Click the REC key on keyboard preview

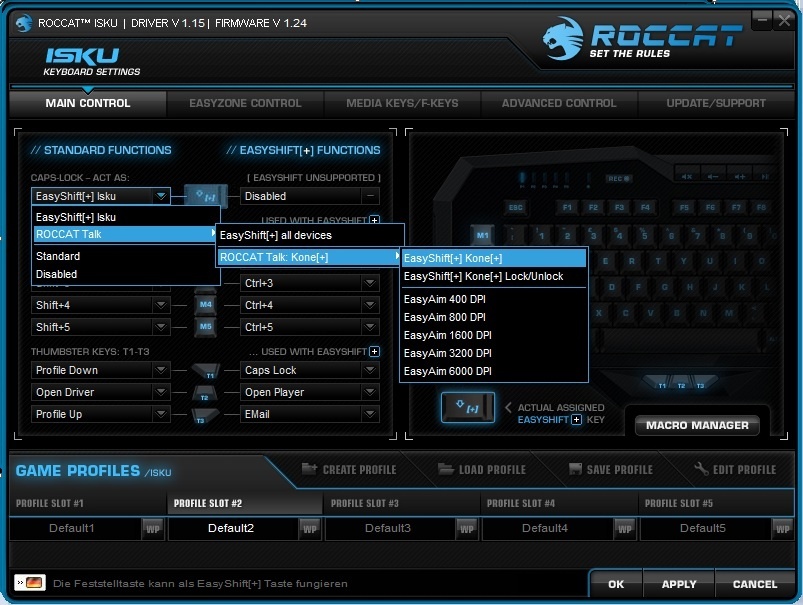pos(619,178)
